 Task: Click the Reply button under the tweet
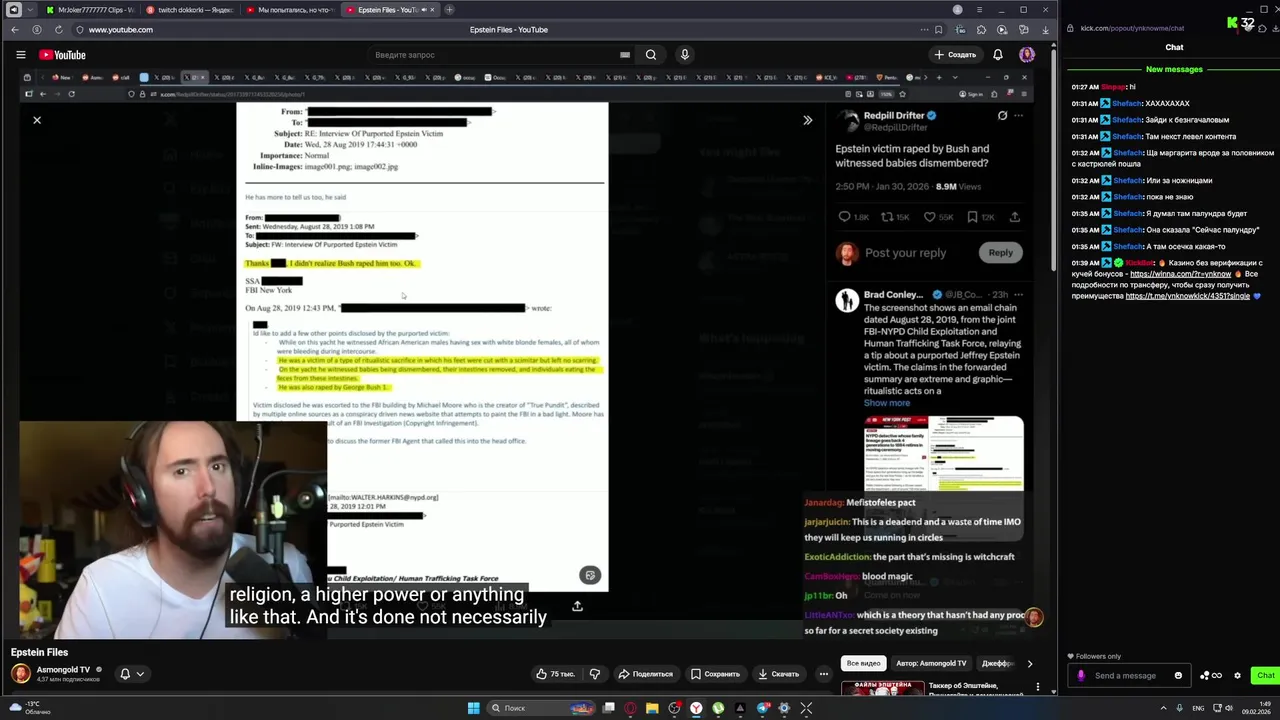click(x=1001, y=253)
